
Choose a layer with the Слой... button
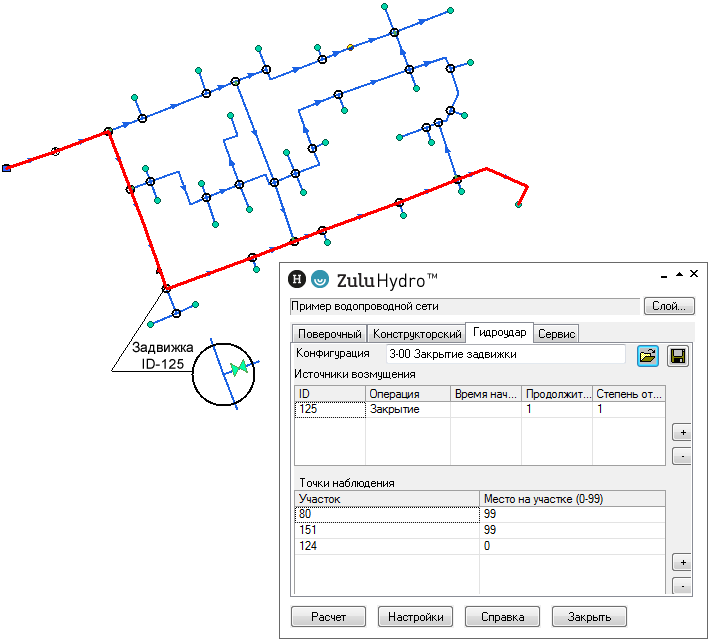point(669,306)
